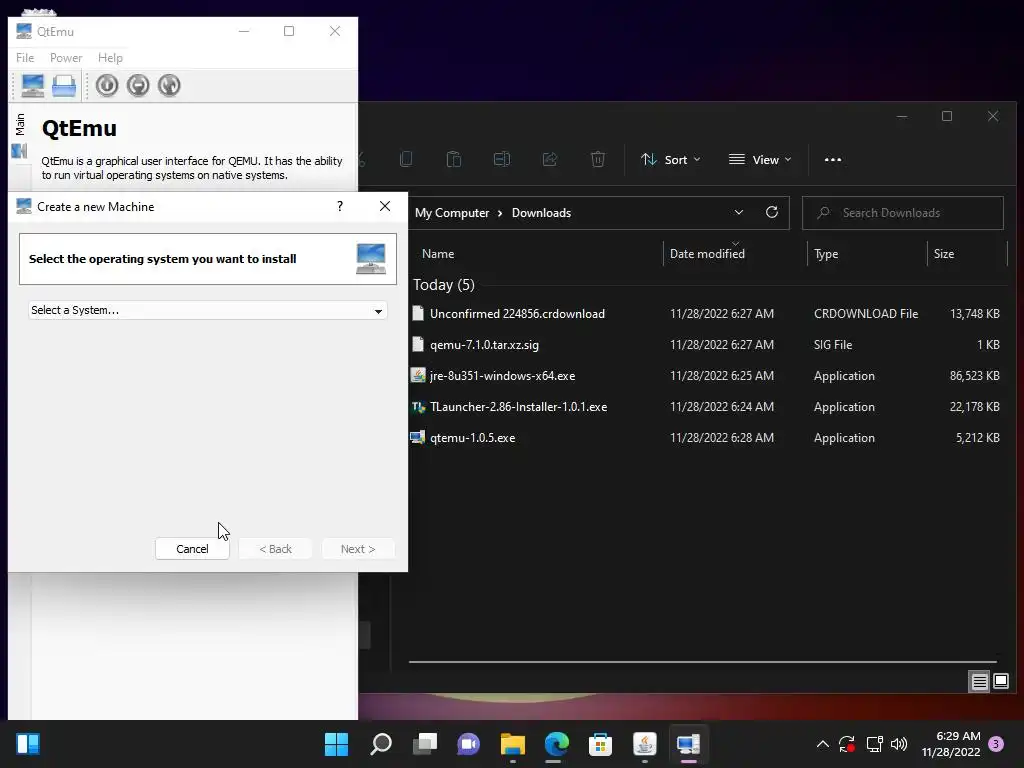Open the See more ellipsis menu in Explorer
Viewport: 1024px width, 768px height.
[x=833, y=159]
